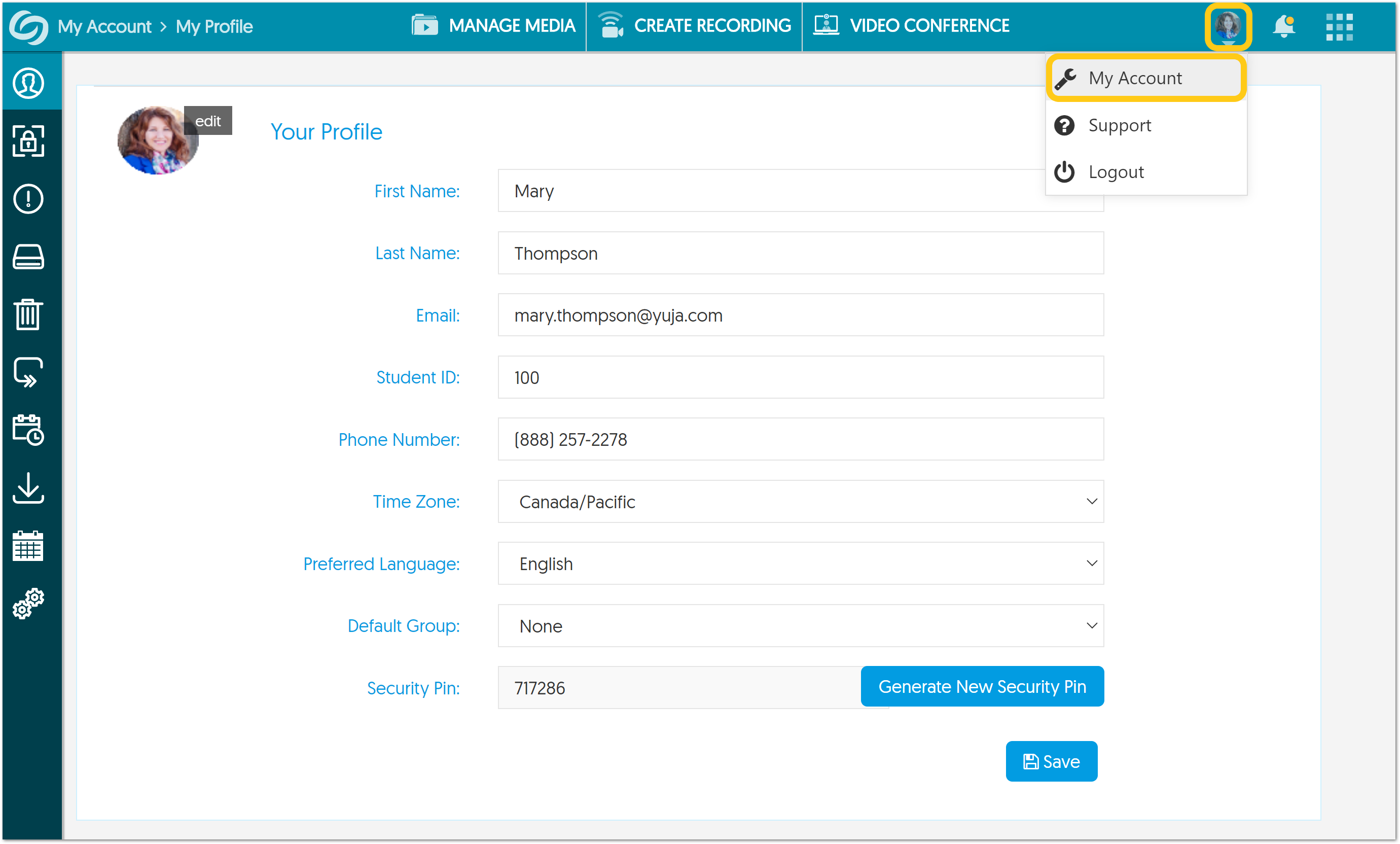
Task: Open My Profile sidebar icon
Action: [28, 83]
